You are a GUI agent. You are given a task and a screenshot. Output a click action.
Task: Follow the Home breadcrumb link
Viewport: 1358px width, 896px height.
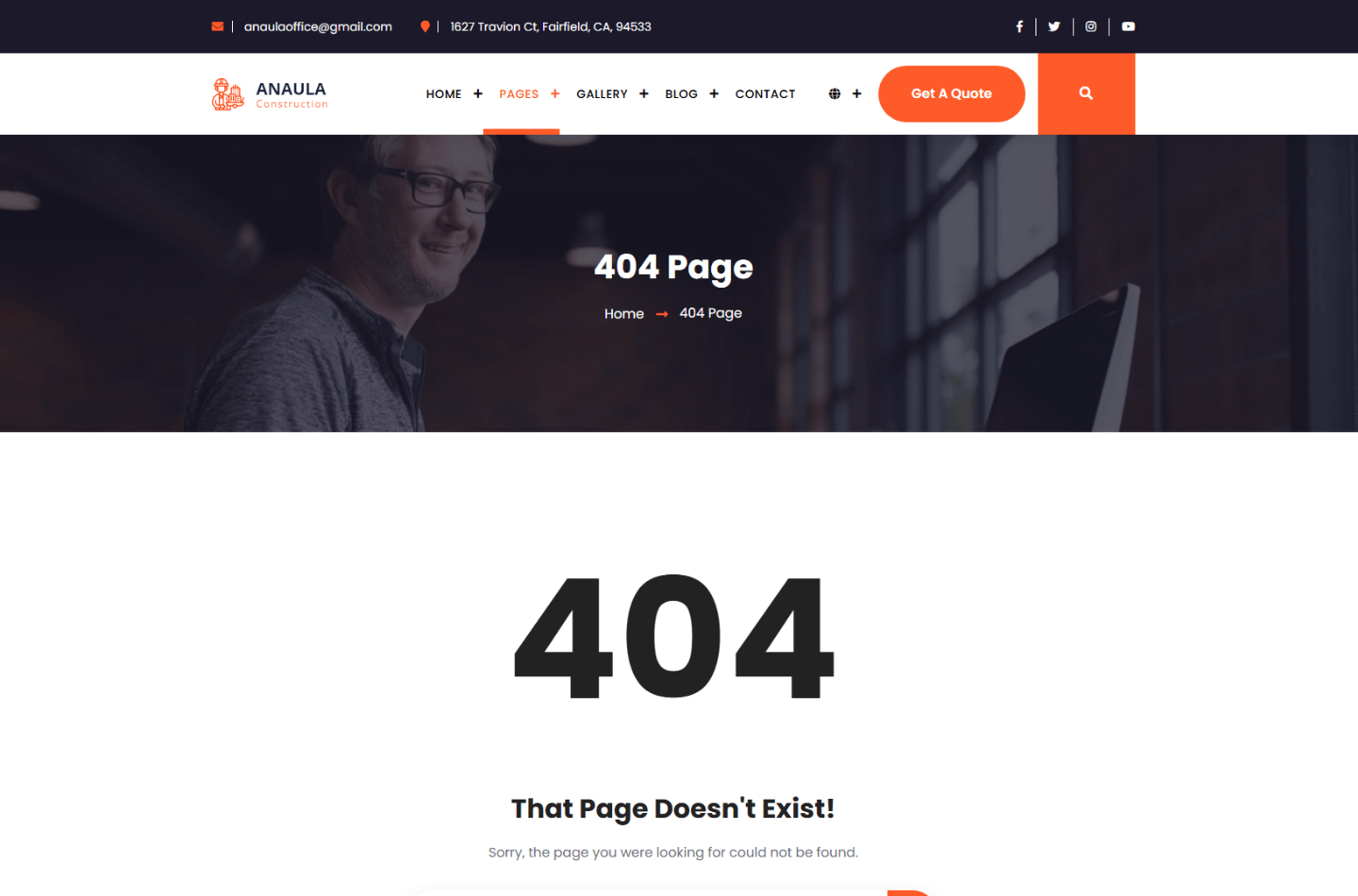[624, 313]
